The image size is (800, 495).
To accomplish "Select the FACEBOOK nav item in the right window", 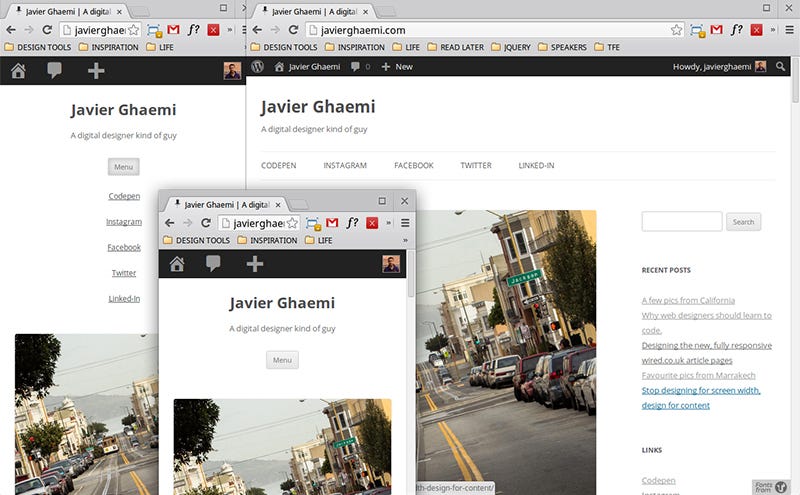I will coord(414,165).
